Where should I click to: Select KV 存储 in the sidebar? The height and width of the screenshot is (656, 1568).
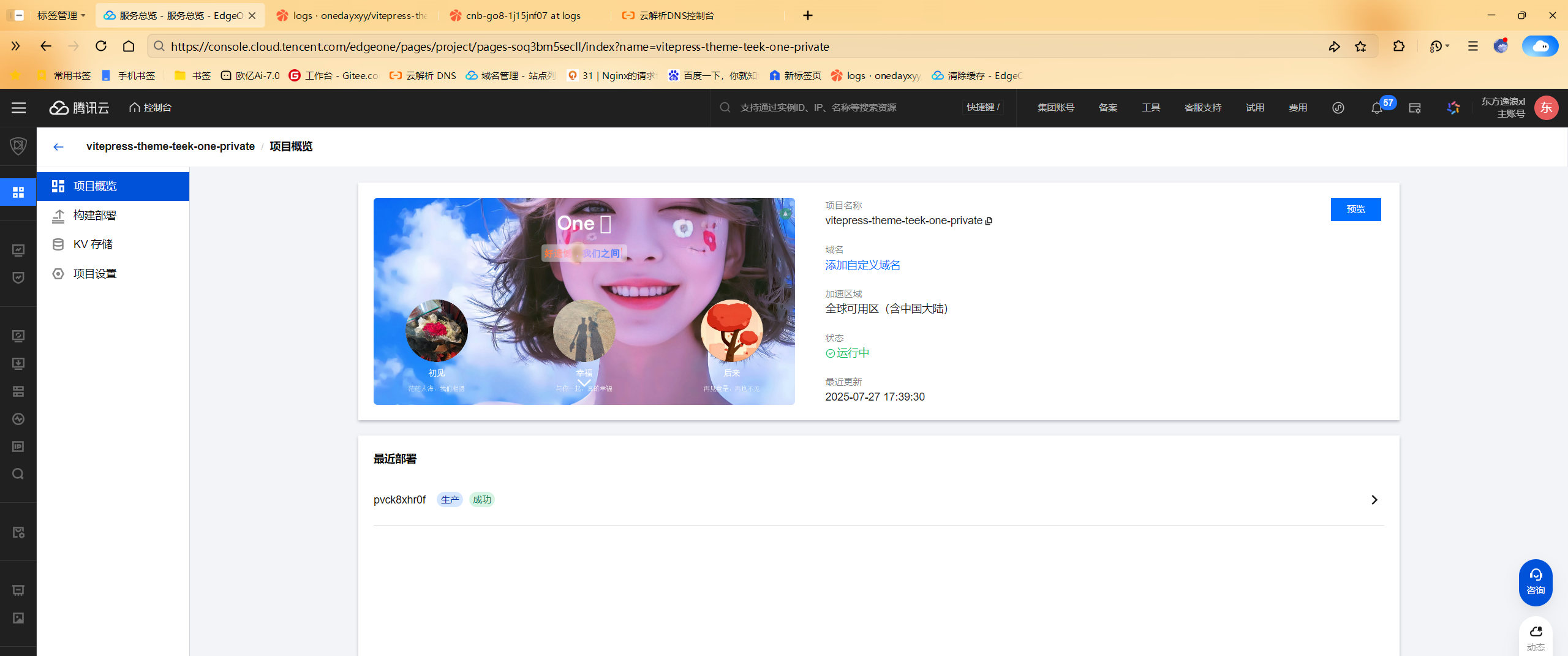[x=113, y=244]
